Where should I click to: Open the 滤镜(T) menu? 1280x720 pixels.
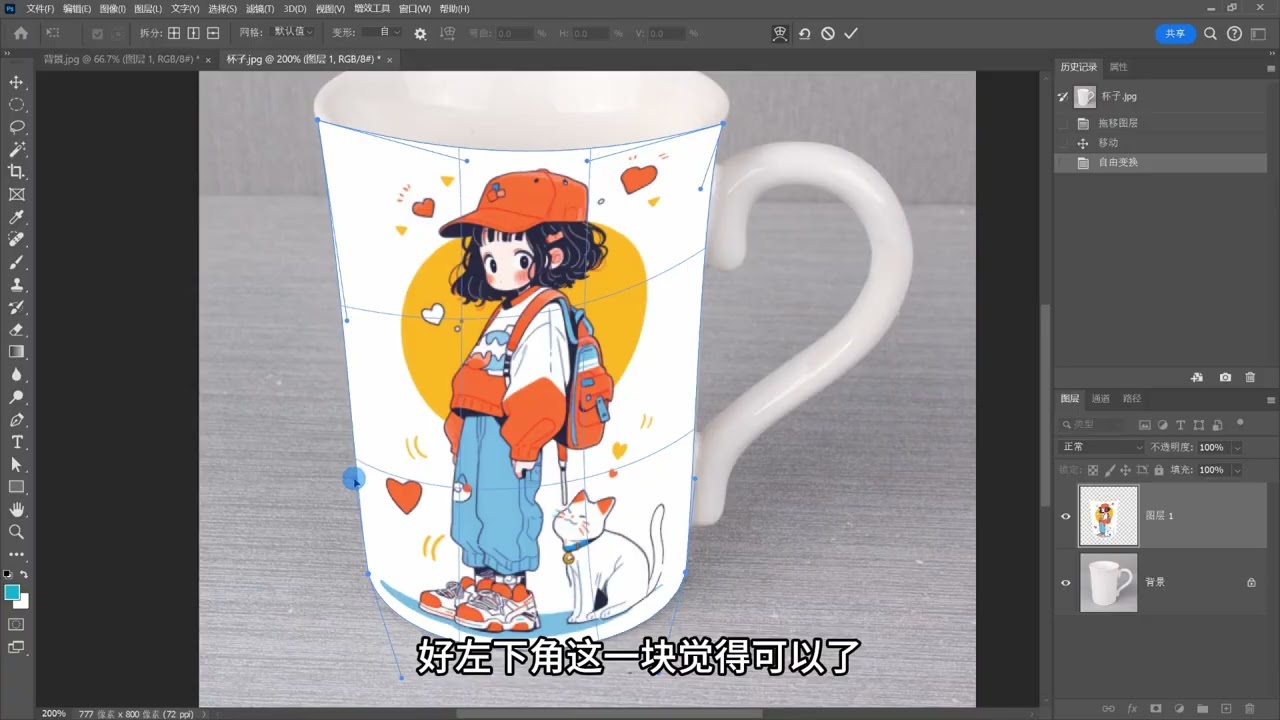click(x=260, y=9)
